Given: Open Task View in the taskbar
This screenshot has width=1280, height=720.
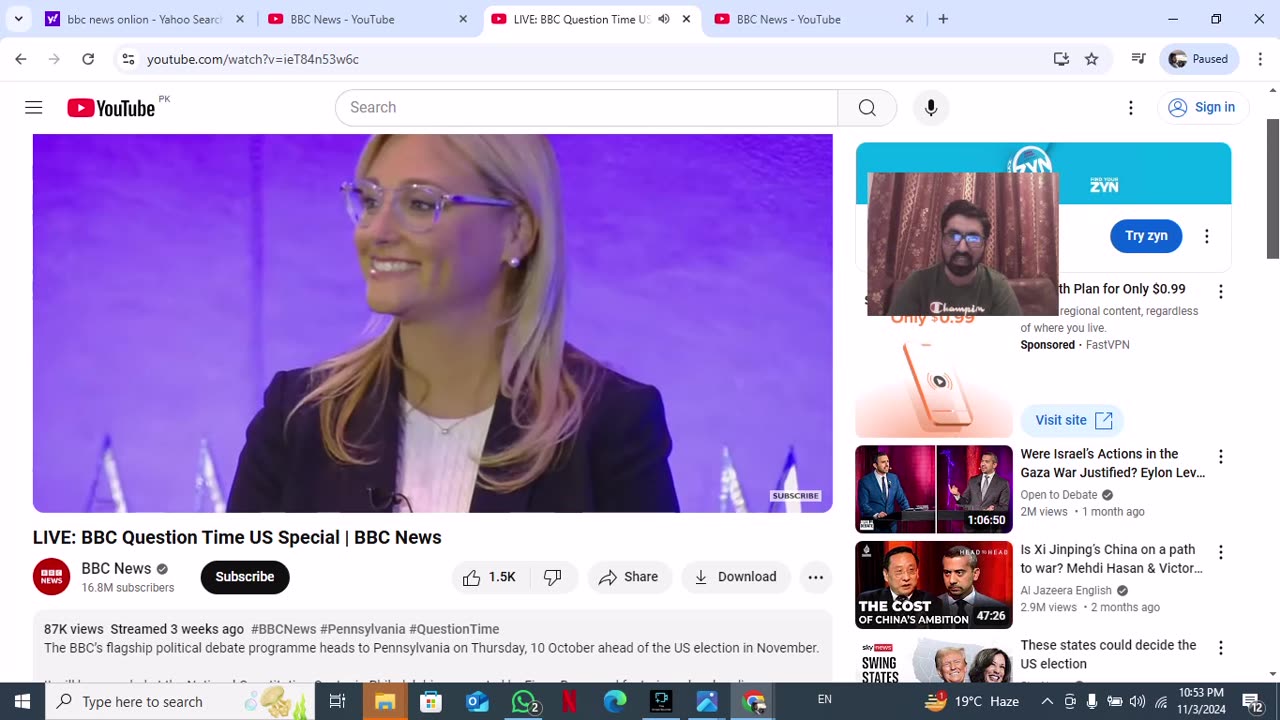Looking at the screenshot, I should tap(338, 701).
